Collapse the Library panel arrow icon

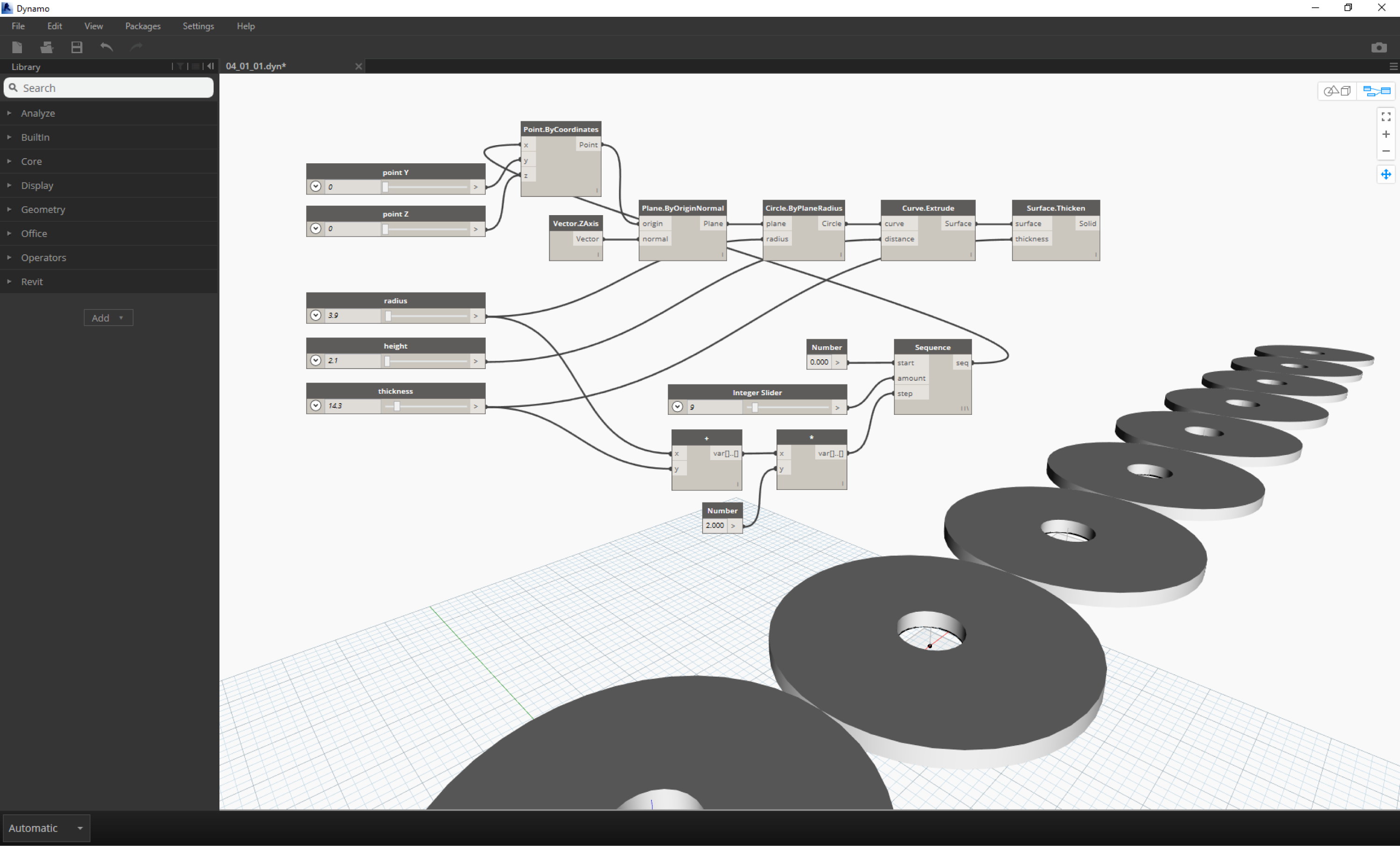click(211, 66)
